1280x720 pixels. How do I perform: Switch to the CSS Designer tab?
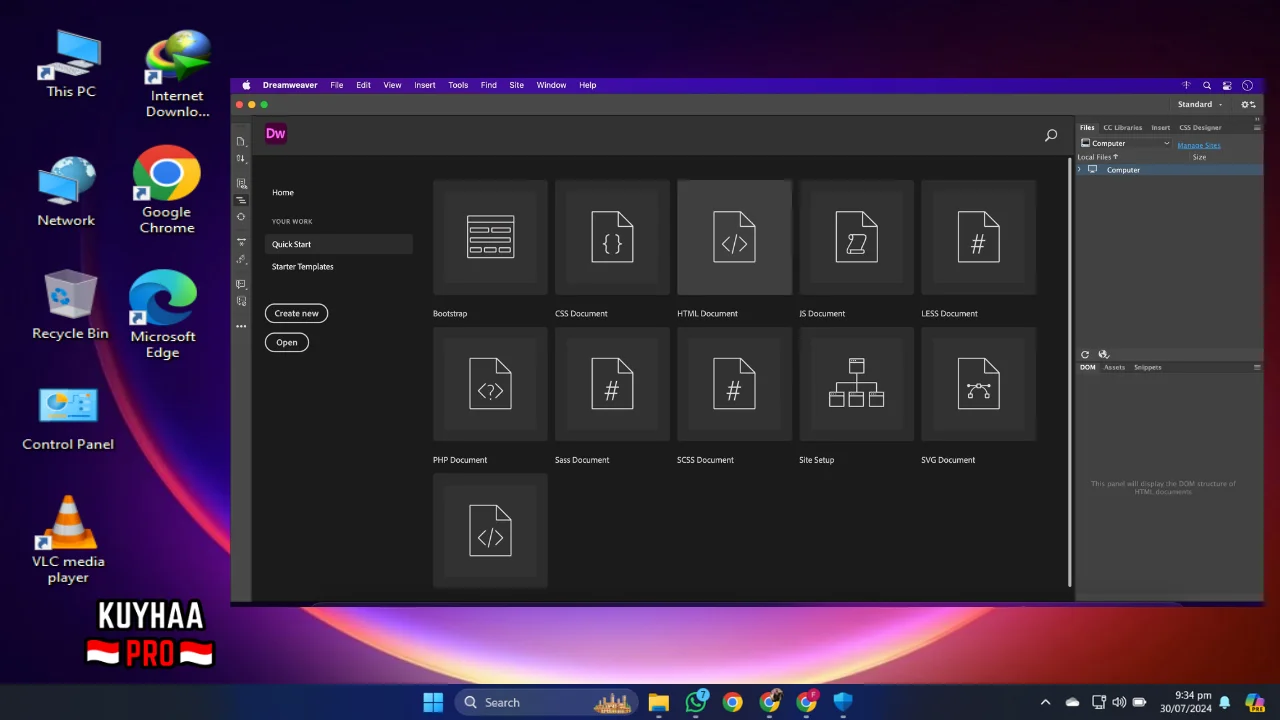tap(1200, 128)
